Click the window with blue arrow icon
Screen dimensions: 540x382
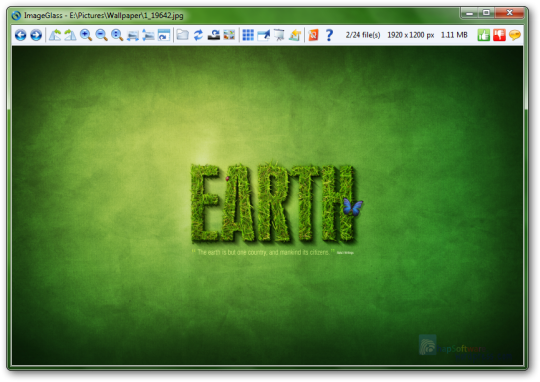pyautogui.click(x=264, y=35)
